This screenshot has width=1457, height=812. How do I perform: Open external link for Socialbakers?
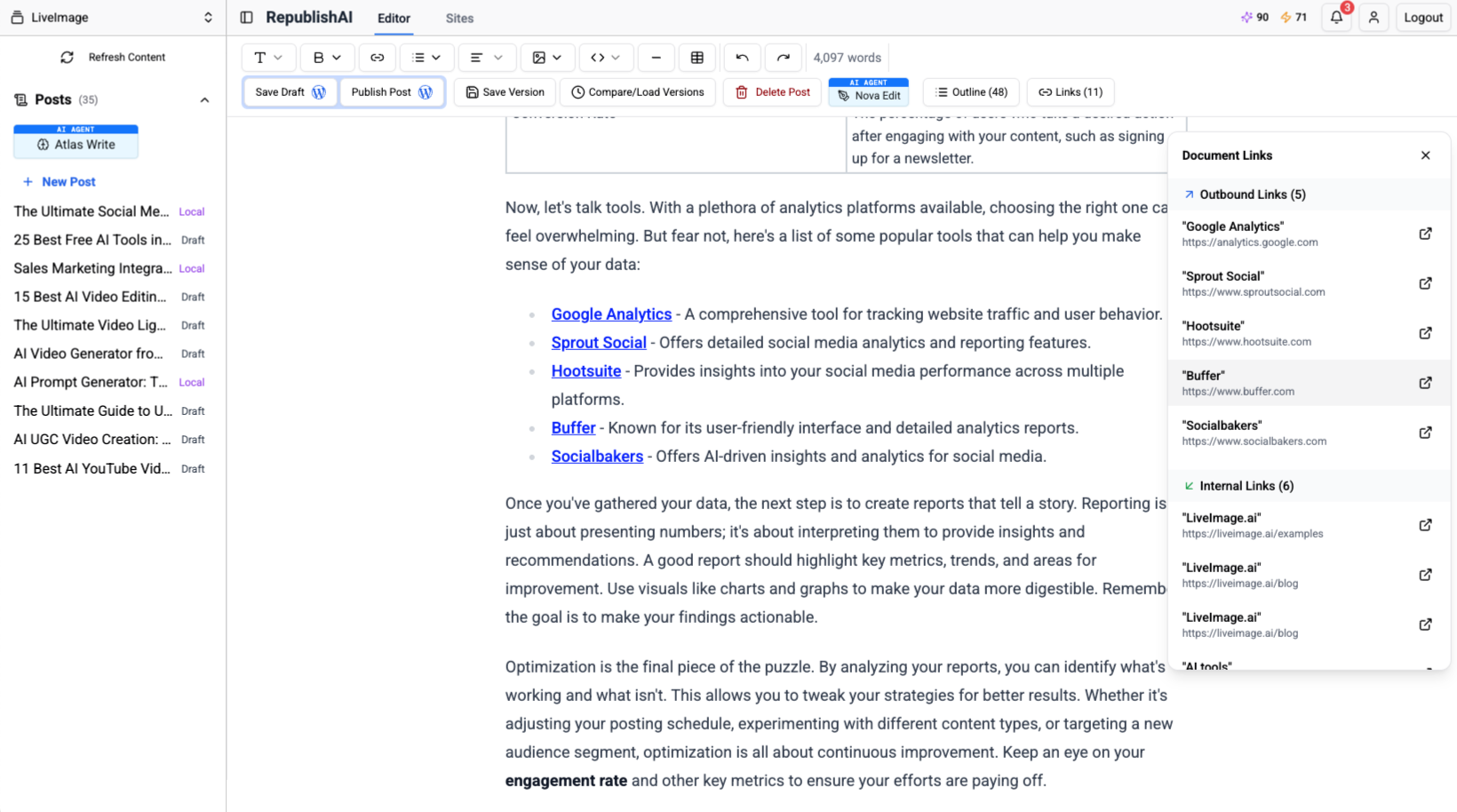click(1425, 433)
